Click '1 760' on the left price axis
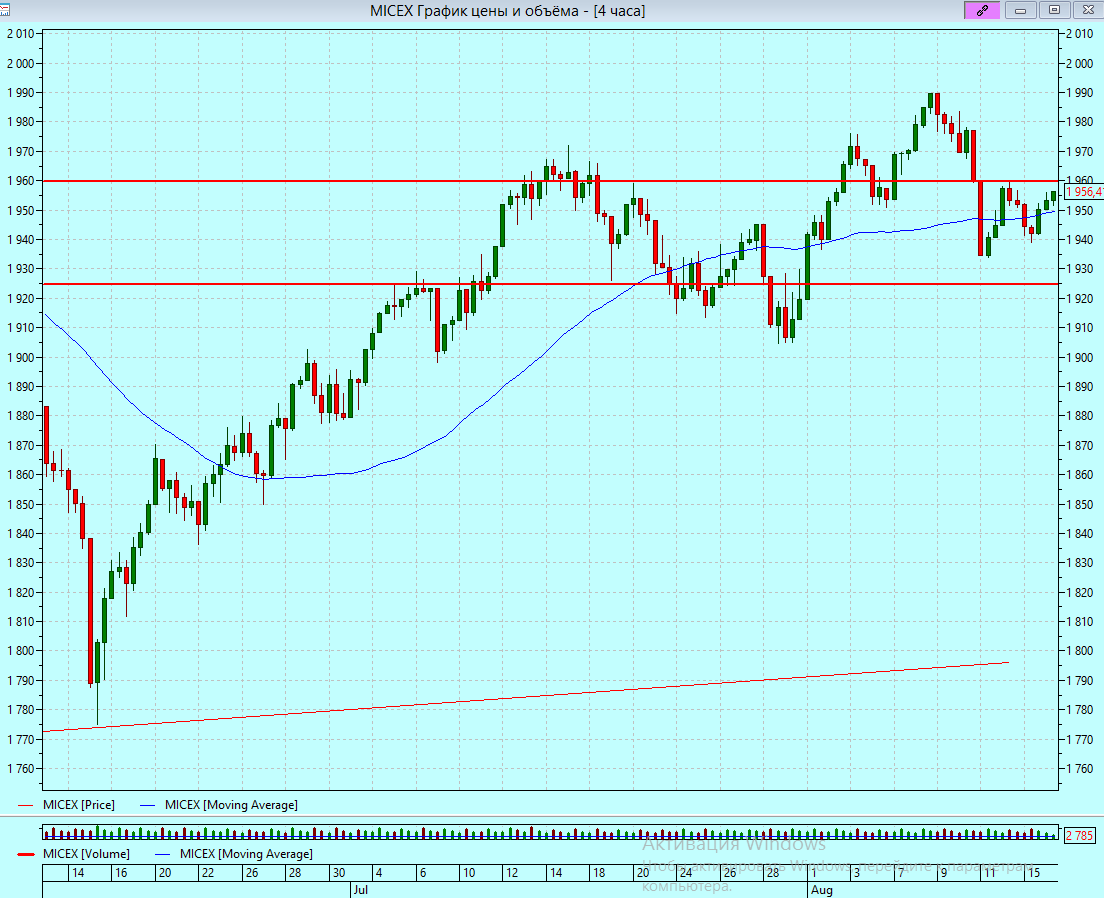 pos(20,768)
